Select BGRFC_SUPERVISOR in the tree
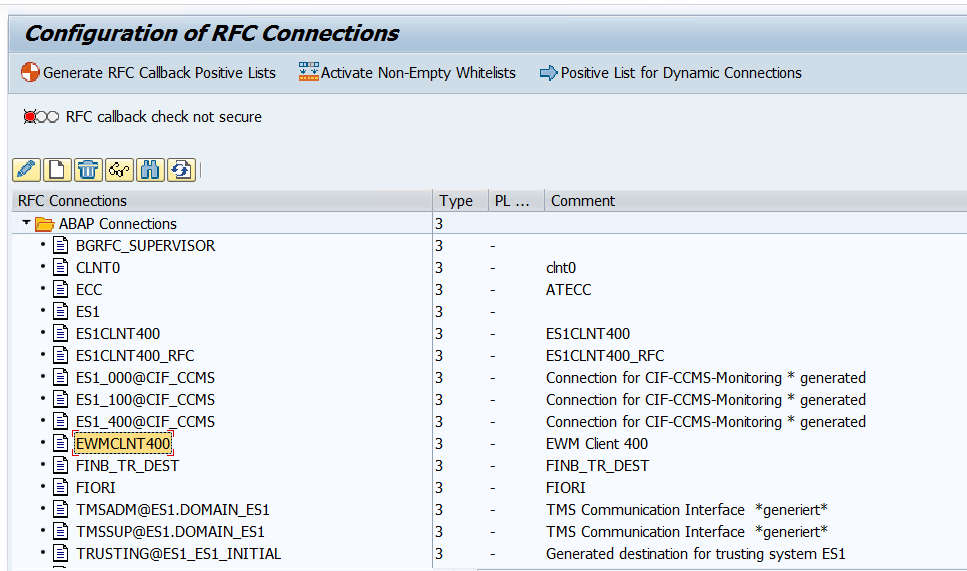 146,245
